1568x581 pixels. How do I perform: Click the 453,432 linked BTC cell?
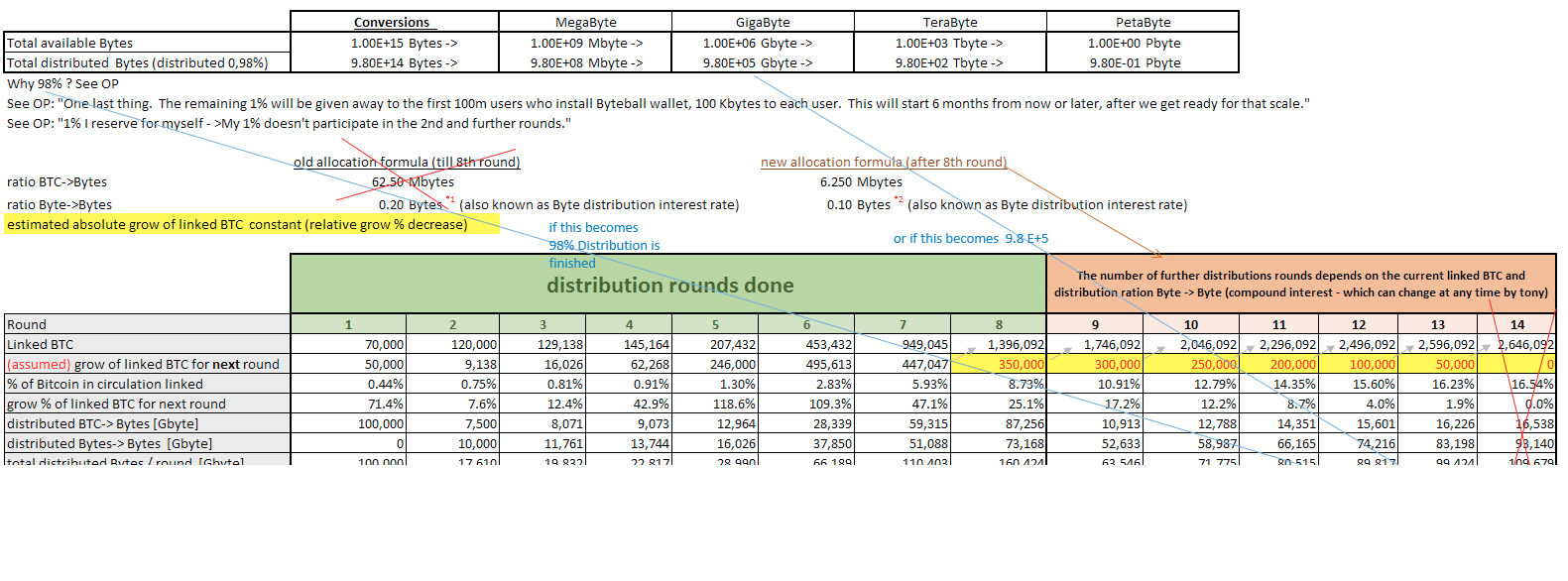pyautogui.click(x=806, y=344)
